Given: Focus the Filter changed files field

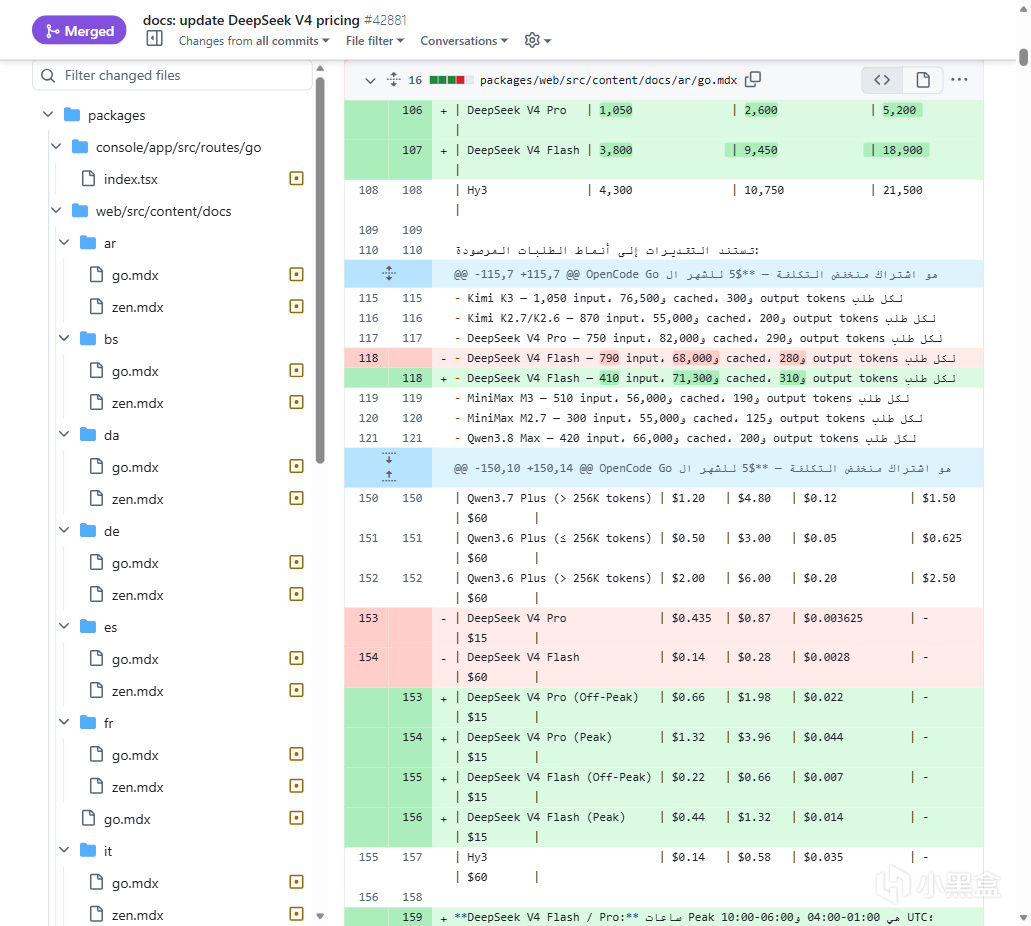Looking at the screenshot, I should pyautogui.click(x=172, y=76).
